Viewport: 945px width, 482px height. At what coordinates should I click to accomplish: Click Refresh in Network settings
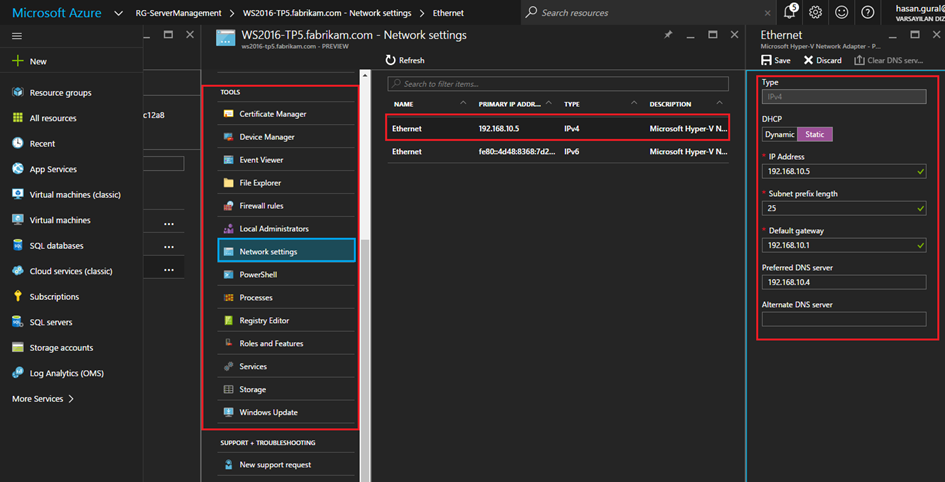pos(405,60)
